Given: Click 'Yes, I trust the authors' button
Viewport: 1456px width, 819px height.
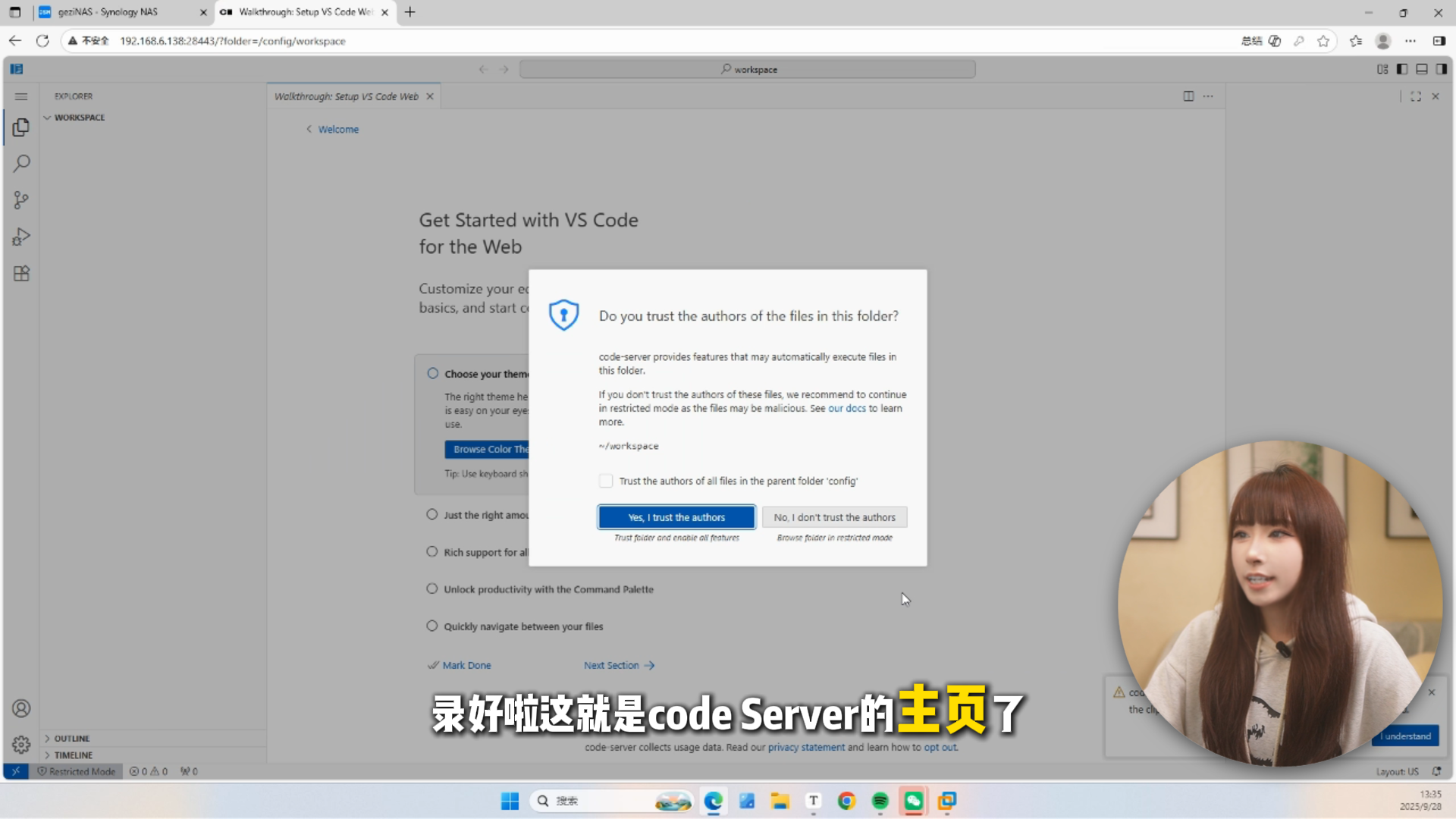Looking at the screenshot, I should [676, 517].
